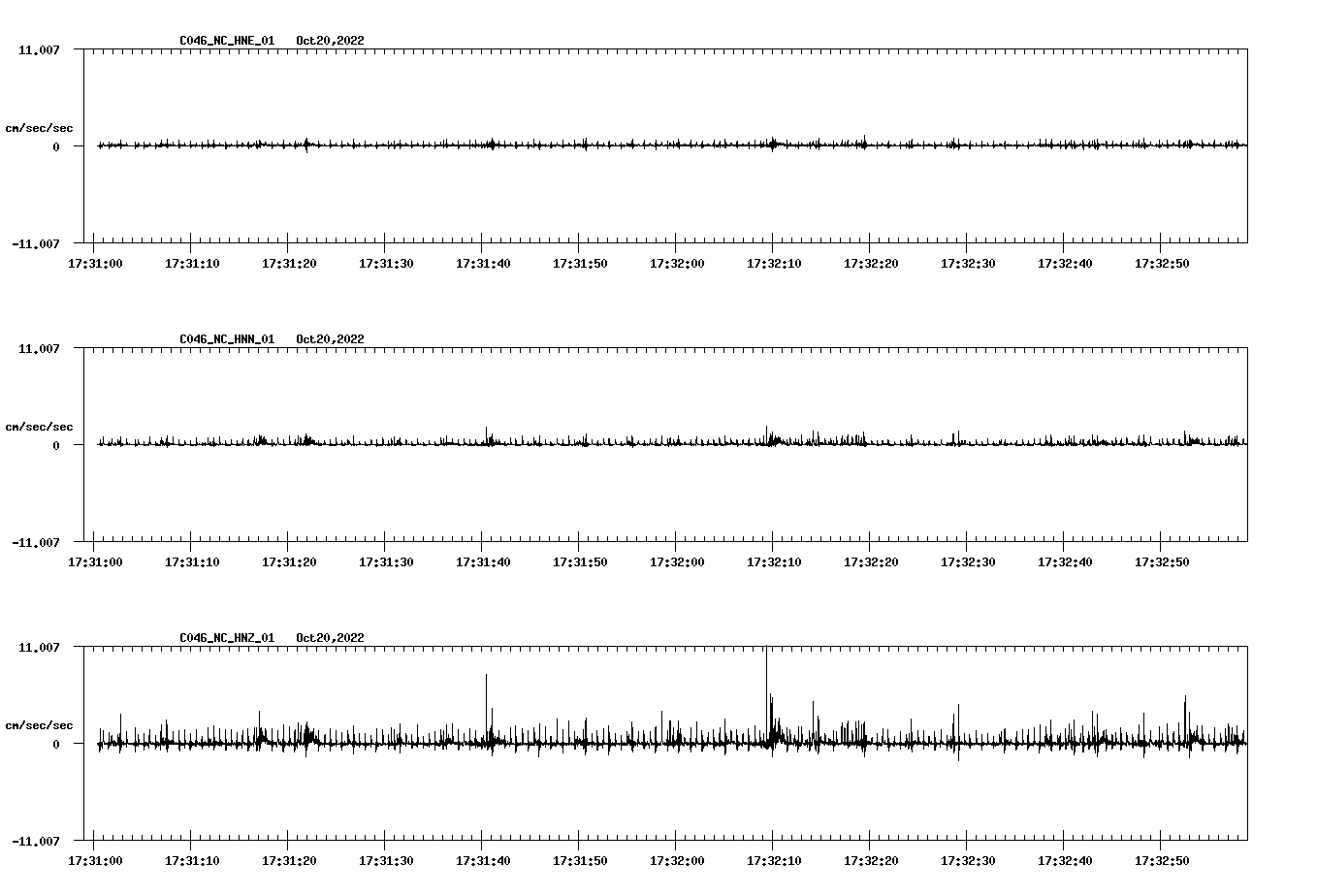
Task: Click the cm/sec/sec unit label on HNZ plot
Action: pos(39,725)
